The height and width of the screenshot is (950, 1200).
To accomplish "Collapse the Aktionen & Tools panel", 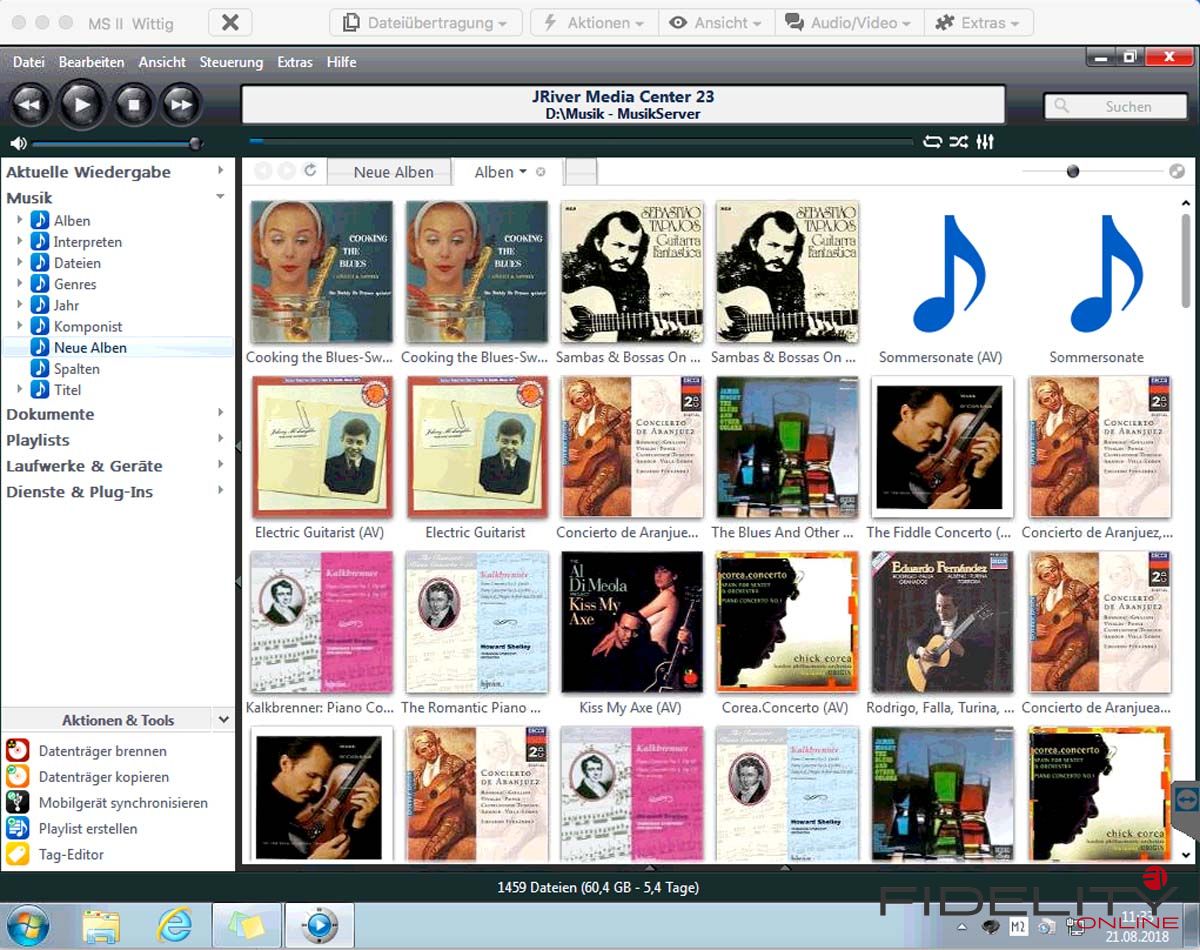I will 222,719.
